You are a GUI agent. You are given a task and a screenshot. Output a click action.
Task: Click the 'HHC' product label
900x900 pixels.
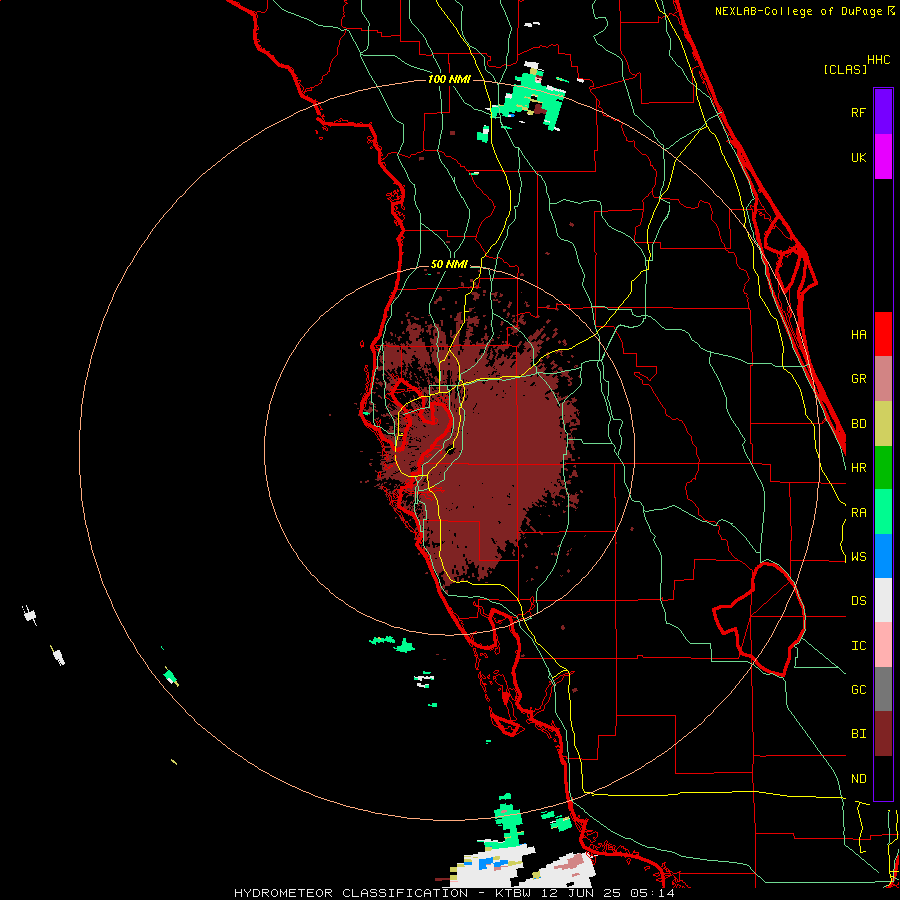(x=879, y=60)
